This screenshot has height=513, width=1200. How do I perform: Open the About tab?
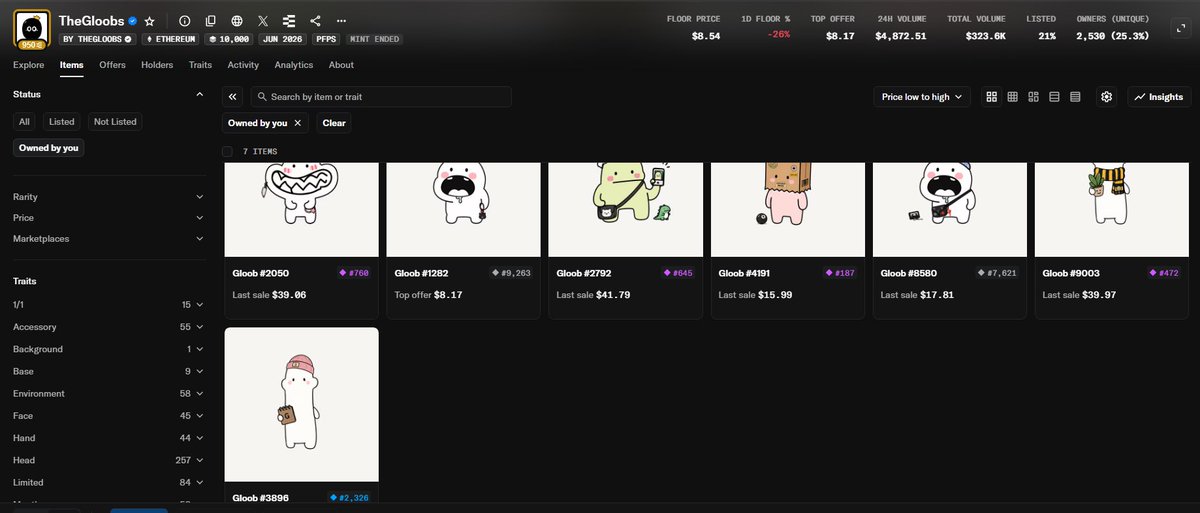[x=341, y=65]
